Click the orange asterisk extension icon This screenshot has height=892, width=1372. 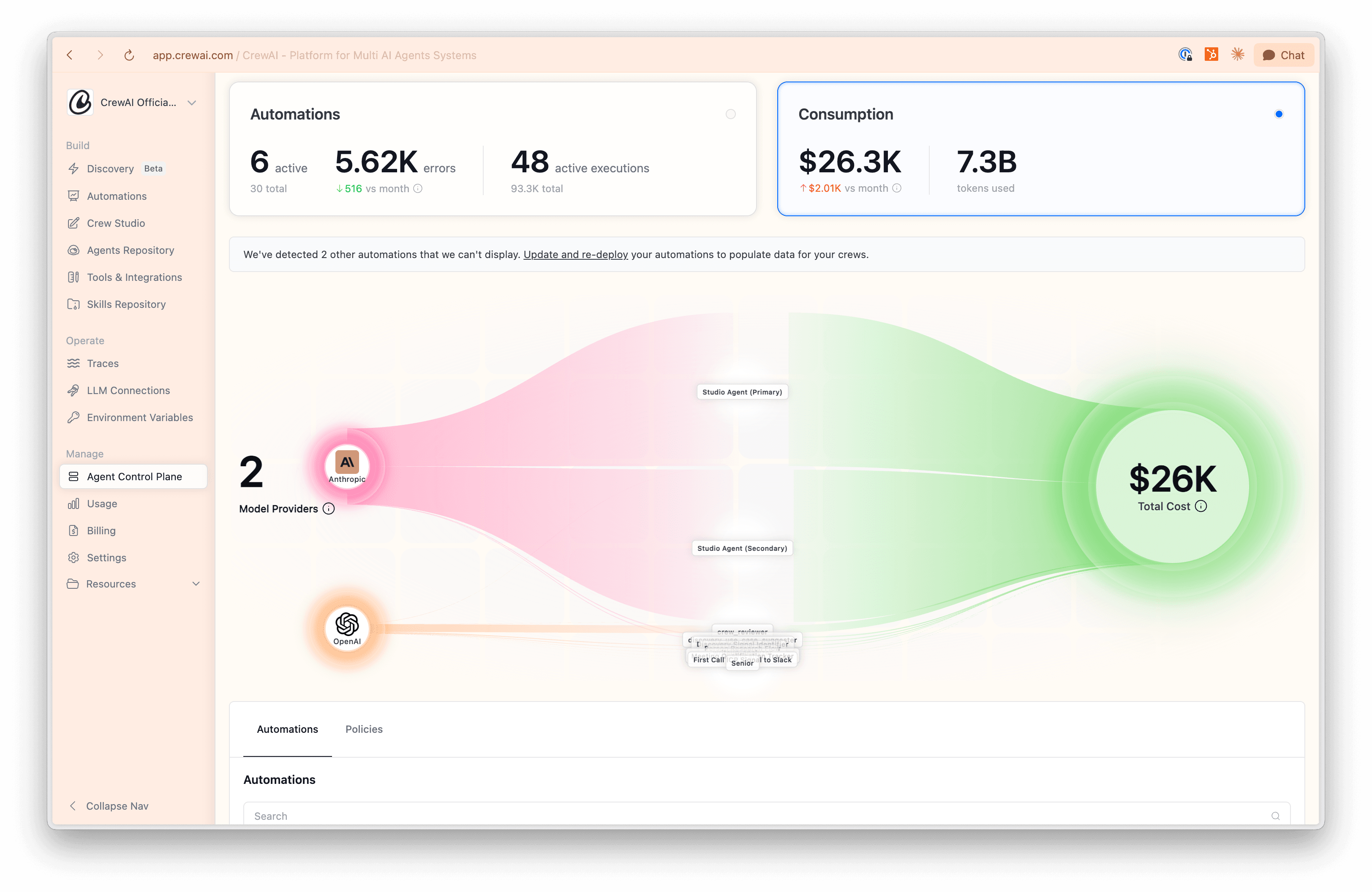[1238, 55]
